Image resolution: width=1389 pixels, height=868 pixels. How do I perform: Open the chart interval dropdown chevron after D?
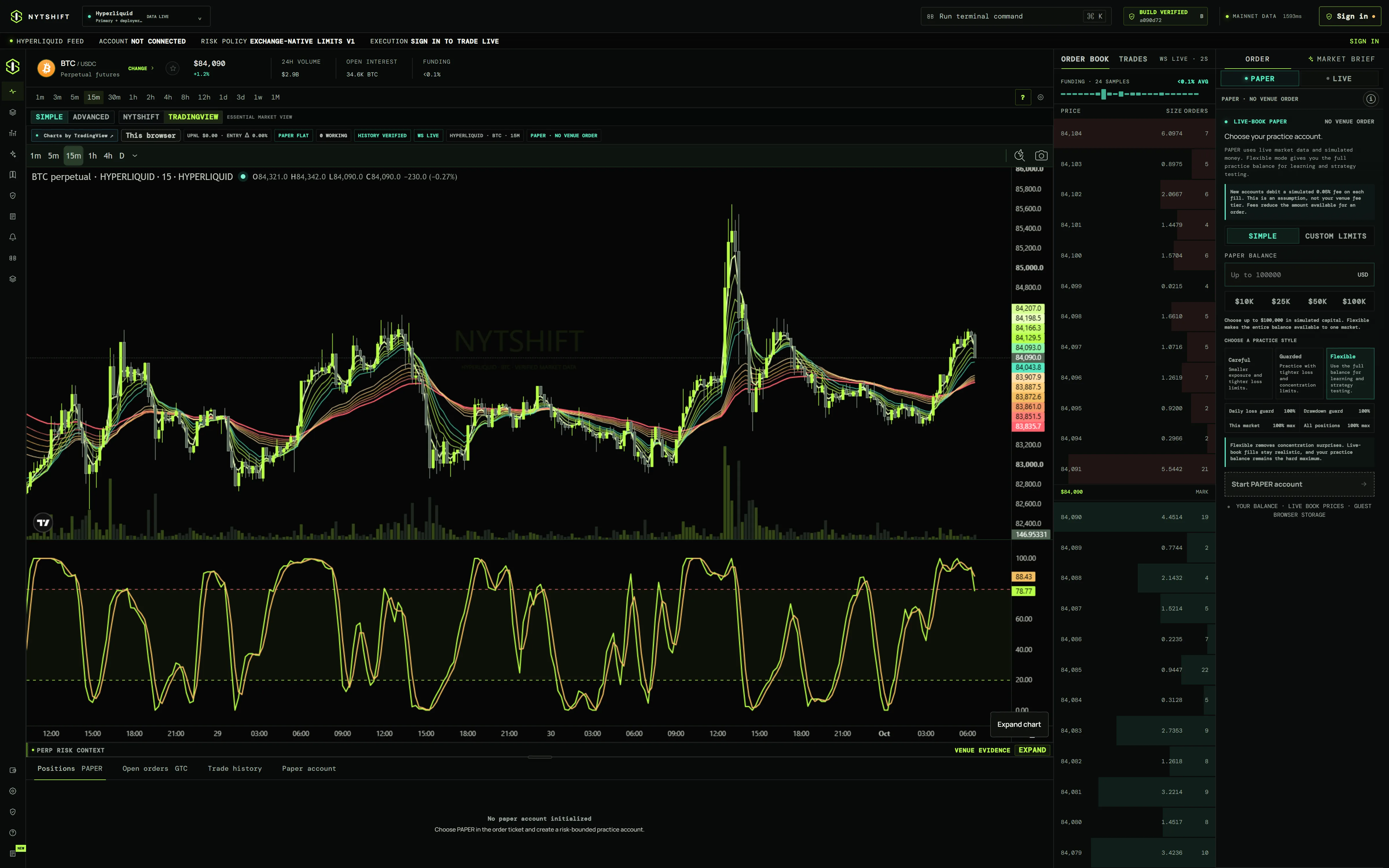[x=135, y=156]
